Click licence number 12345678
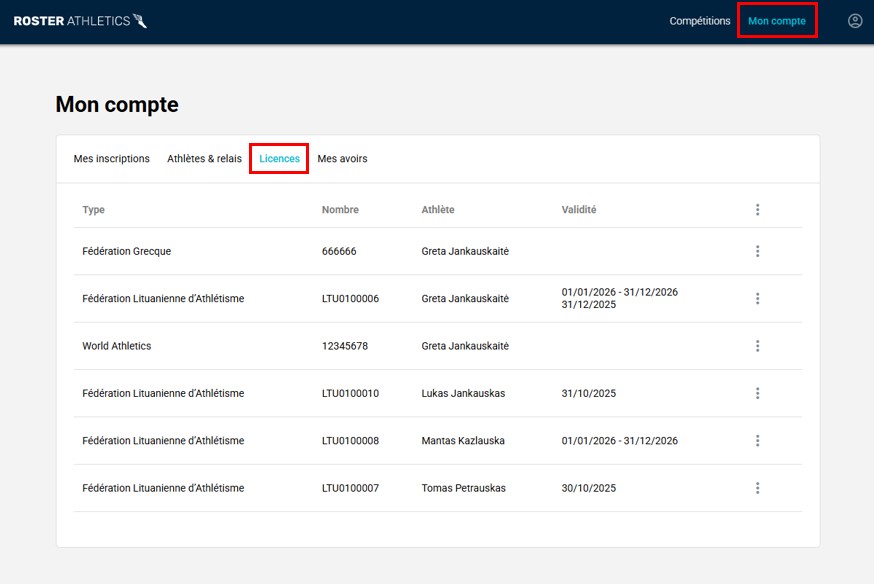This screenshot has height=584, width=874. (x=344, y=346)
